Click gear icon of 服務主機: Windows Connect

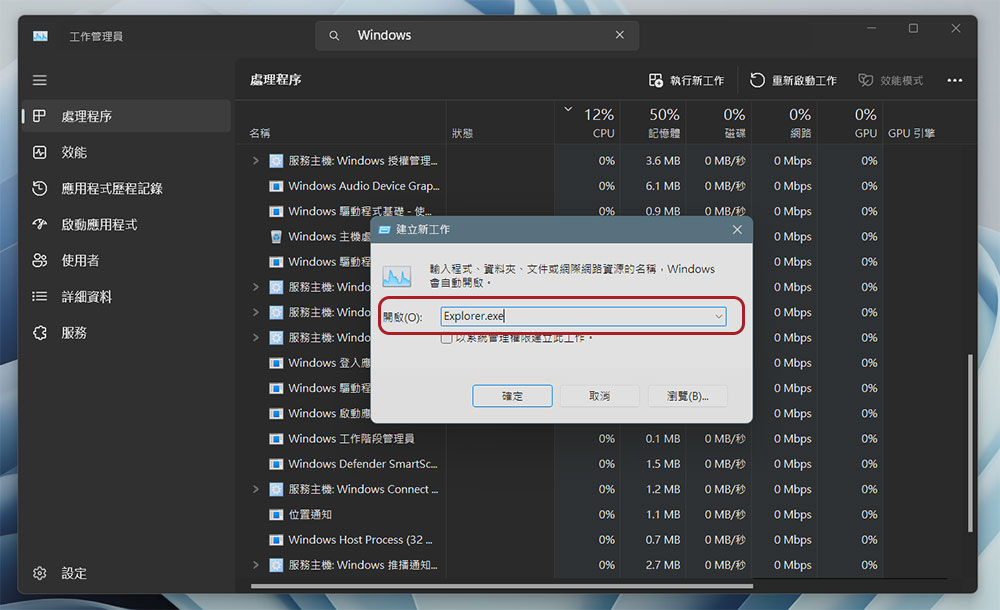coord(276,489)
